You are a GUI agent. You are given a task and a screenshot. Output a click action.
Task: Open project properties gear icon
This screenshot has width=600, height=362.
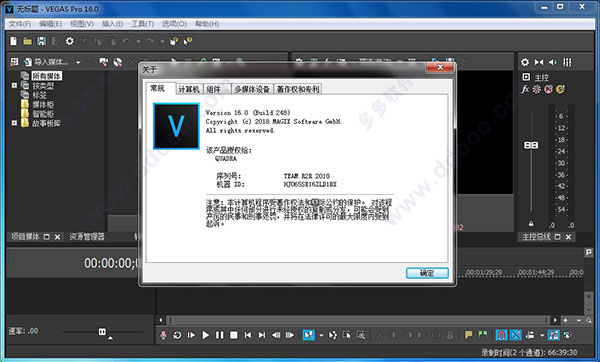point(70,41)
